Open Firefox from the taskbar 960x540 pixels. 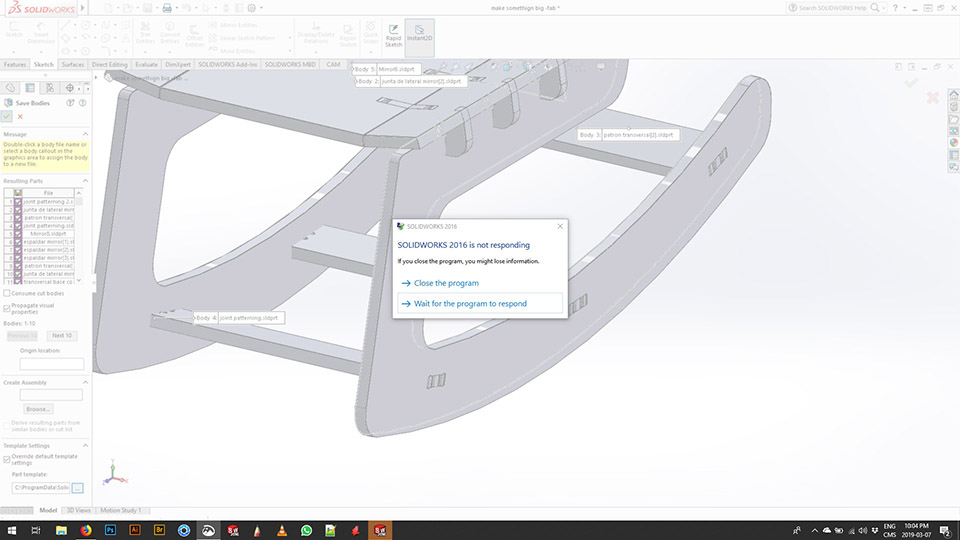click(x=86, y=530)
